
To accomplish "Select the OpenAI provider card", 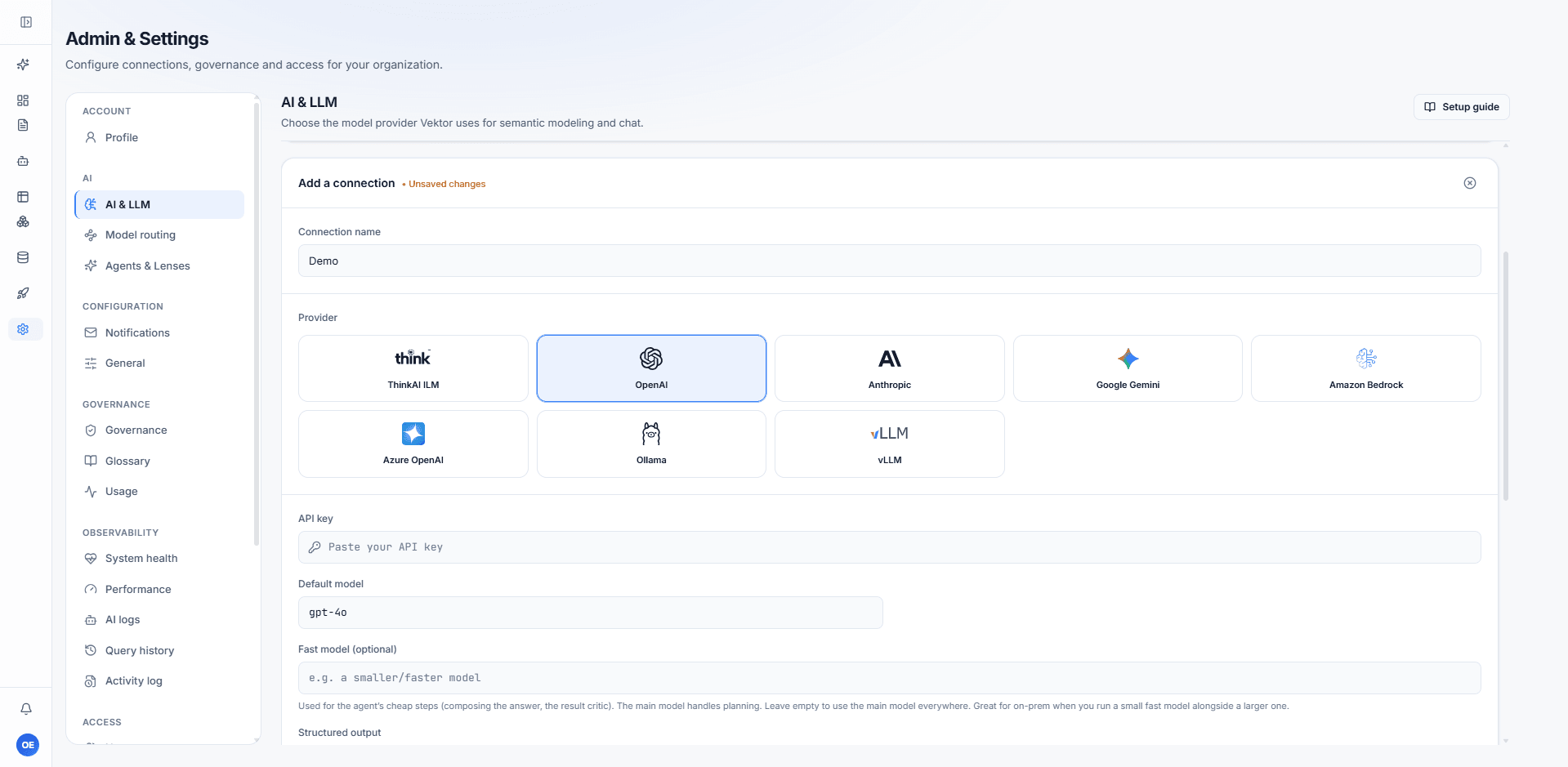I will 651,368.
